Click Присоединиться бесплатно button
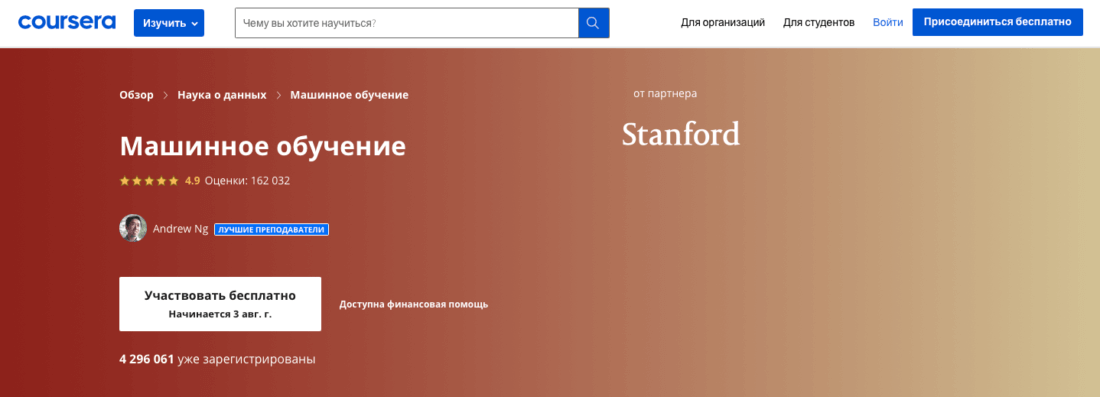This screenshot has width=1100, height=397. click(x=998, y=22)
